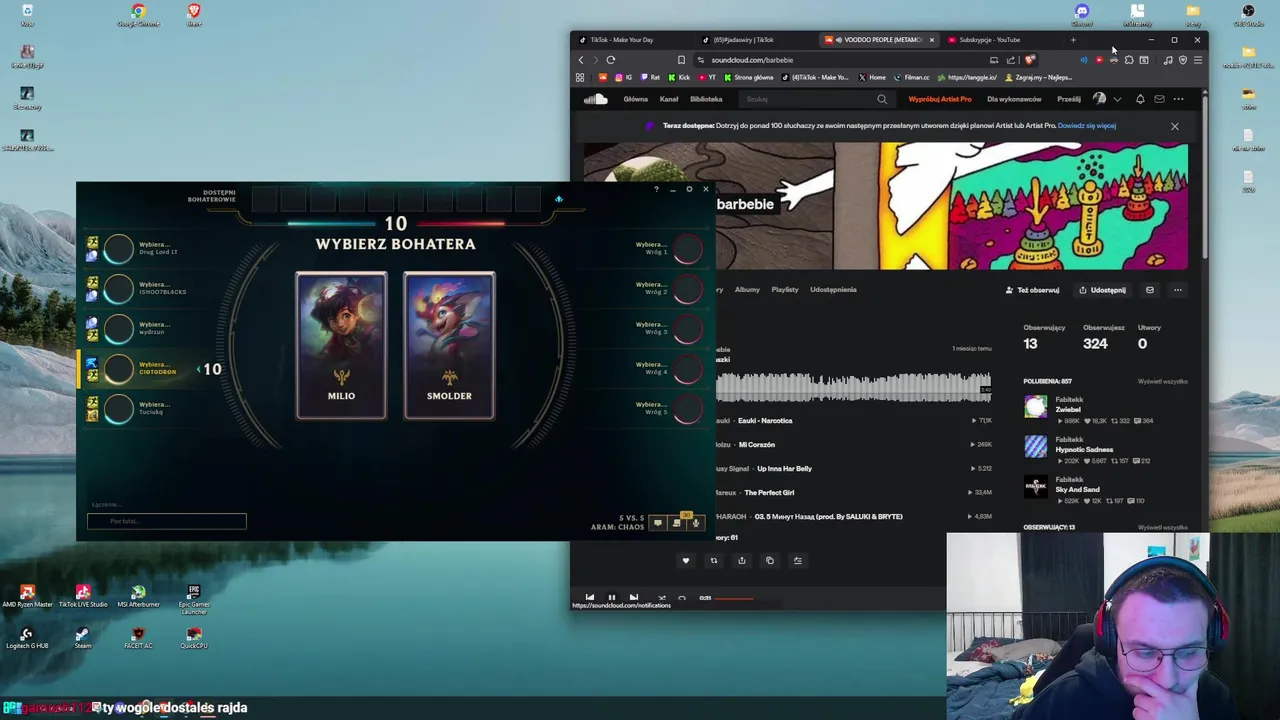Open Filman.cc bookmark

(911, 77)
